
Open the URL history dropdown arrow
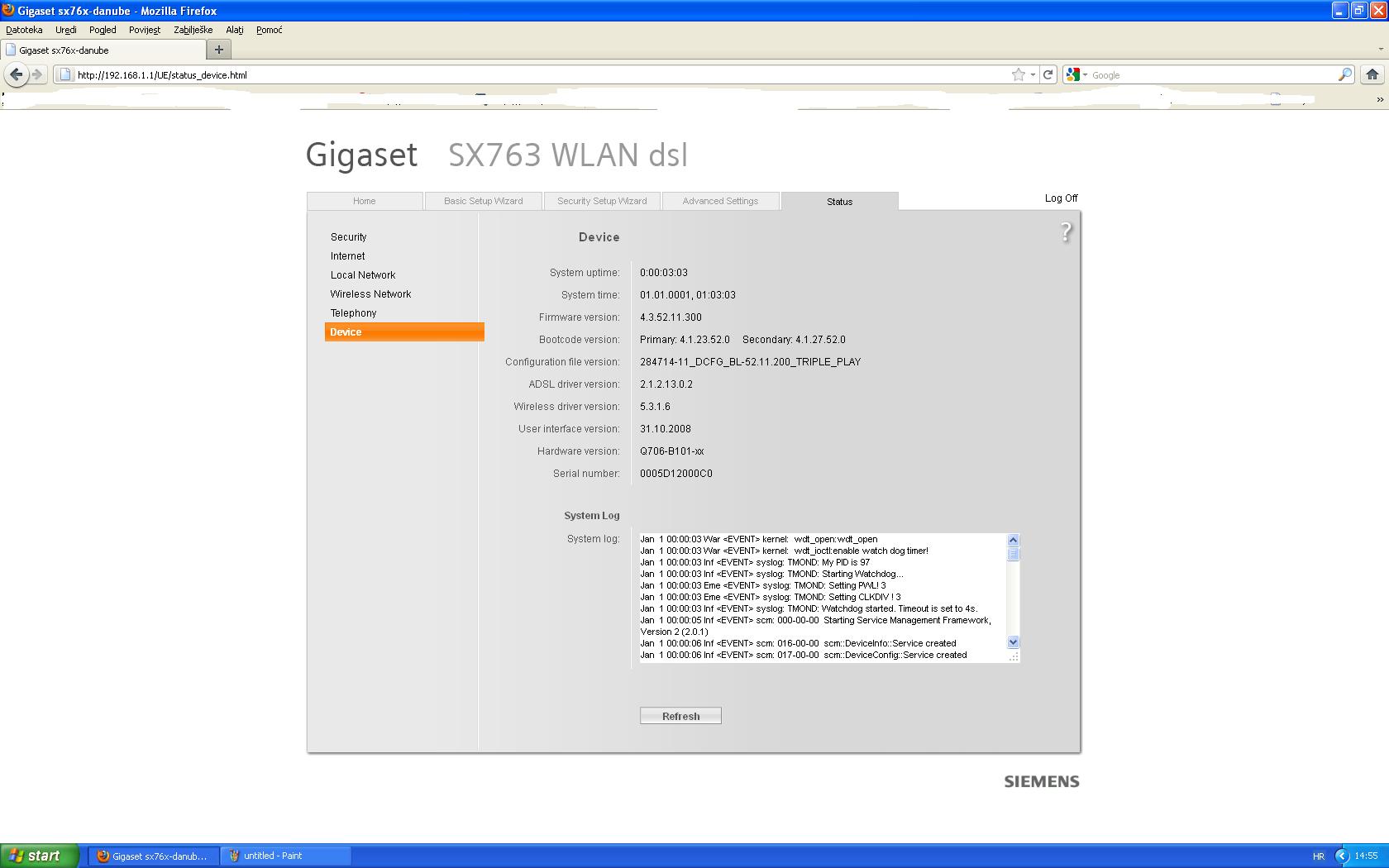coord(1033,74)
